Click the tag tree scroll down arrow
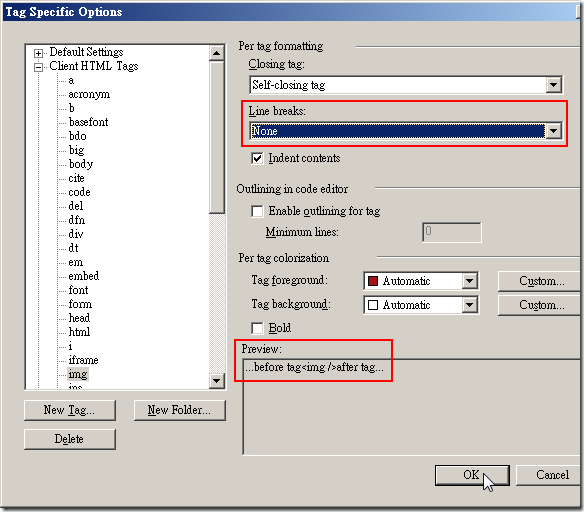Viewport: 584px width, 512px height. coord(216,381)
